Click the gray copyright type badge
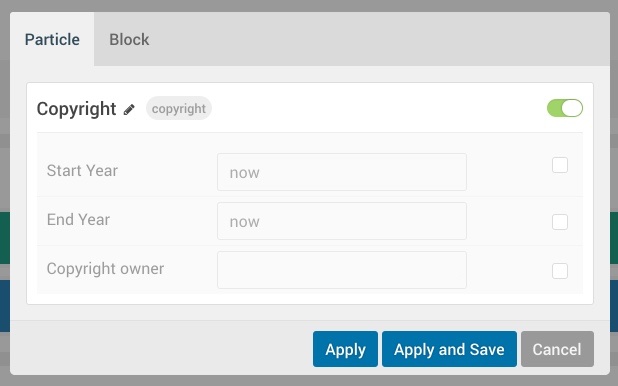The image size is (618, 386). pos(179,108)
